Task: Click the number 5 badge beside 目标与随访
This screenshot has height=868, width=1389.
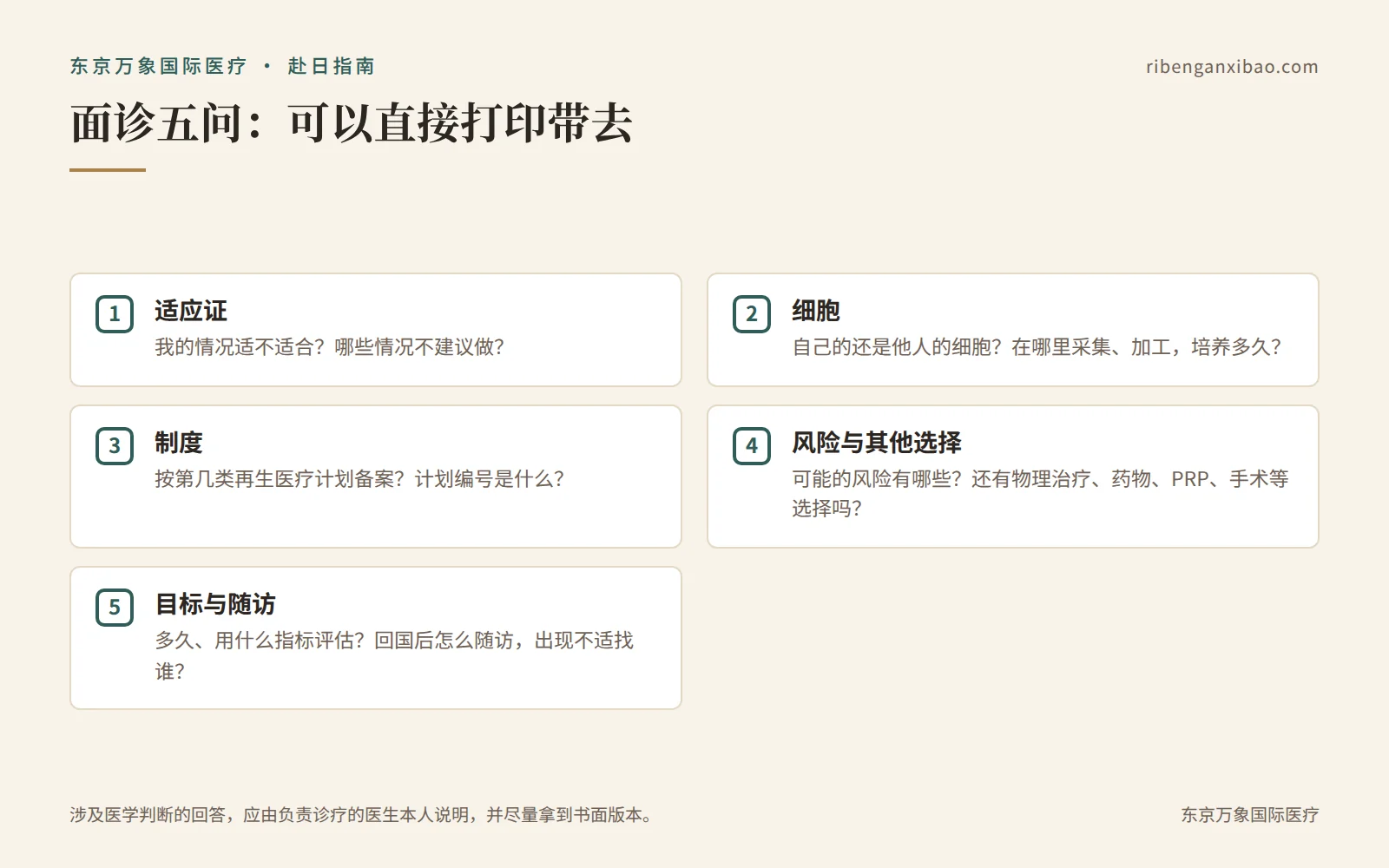Action: [x=115, y=608]
